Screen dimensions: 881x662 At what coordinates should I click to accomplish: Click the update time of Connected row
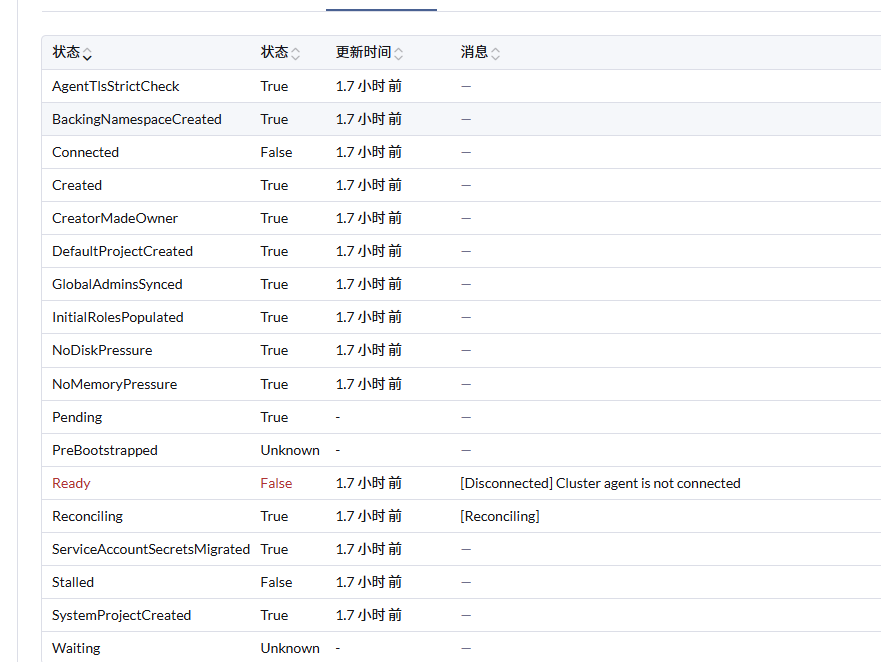coord(369,152)
